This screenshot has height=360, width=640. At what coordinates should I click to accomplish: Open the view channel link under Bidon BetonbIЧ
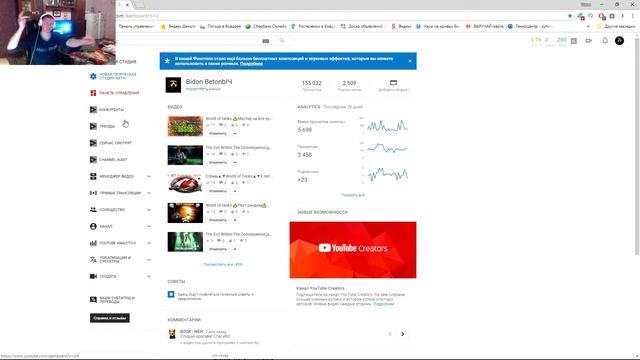point(203,89)
